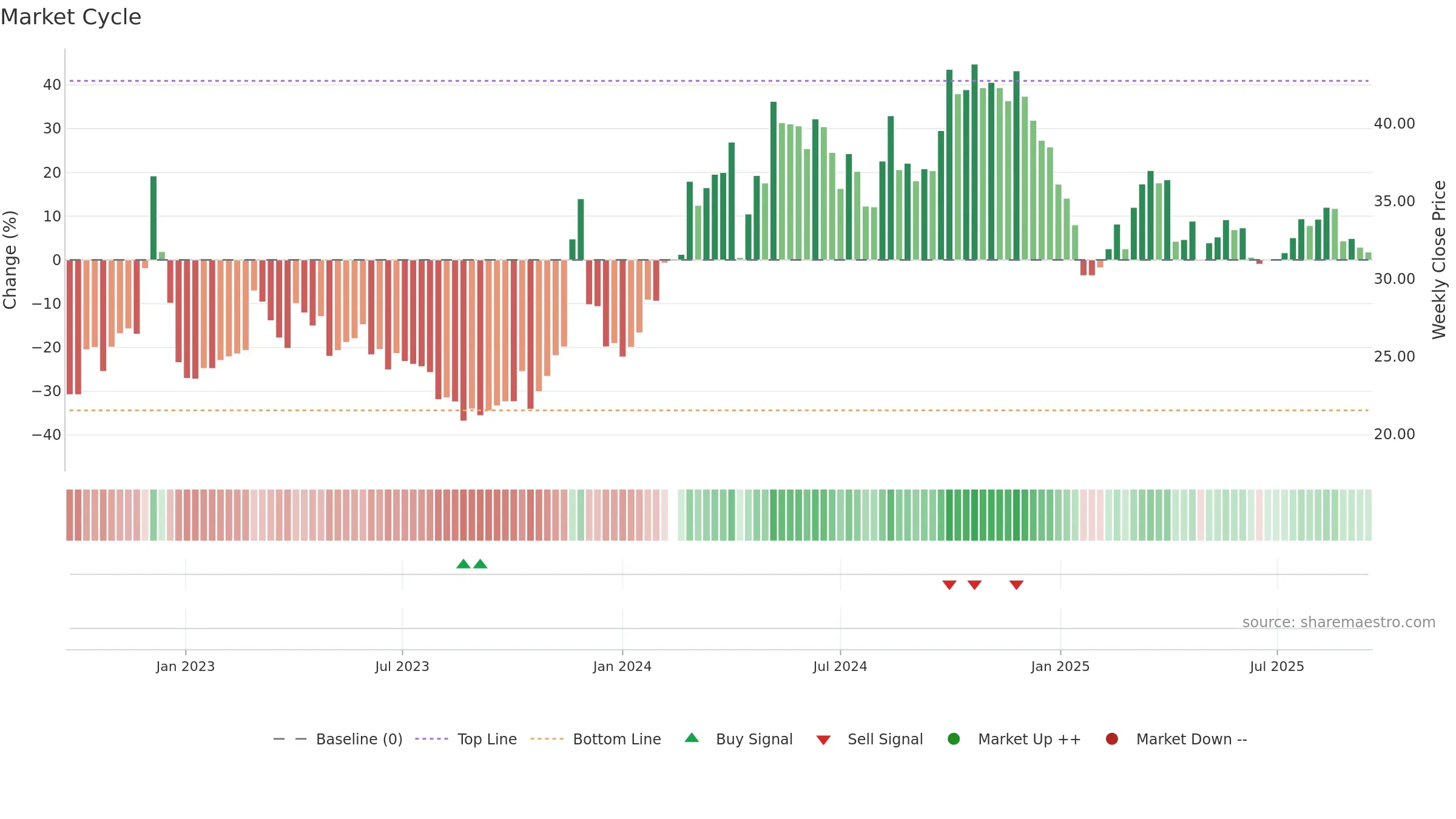Click the Weekly Close Price axis title
Screen dimensions: 1456x819
pyautogui.click(x=1440, y=260)
